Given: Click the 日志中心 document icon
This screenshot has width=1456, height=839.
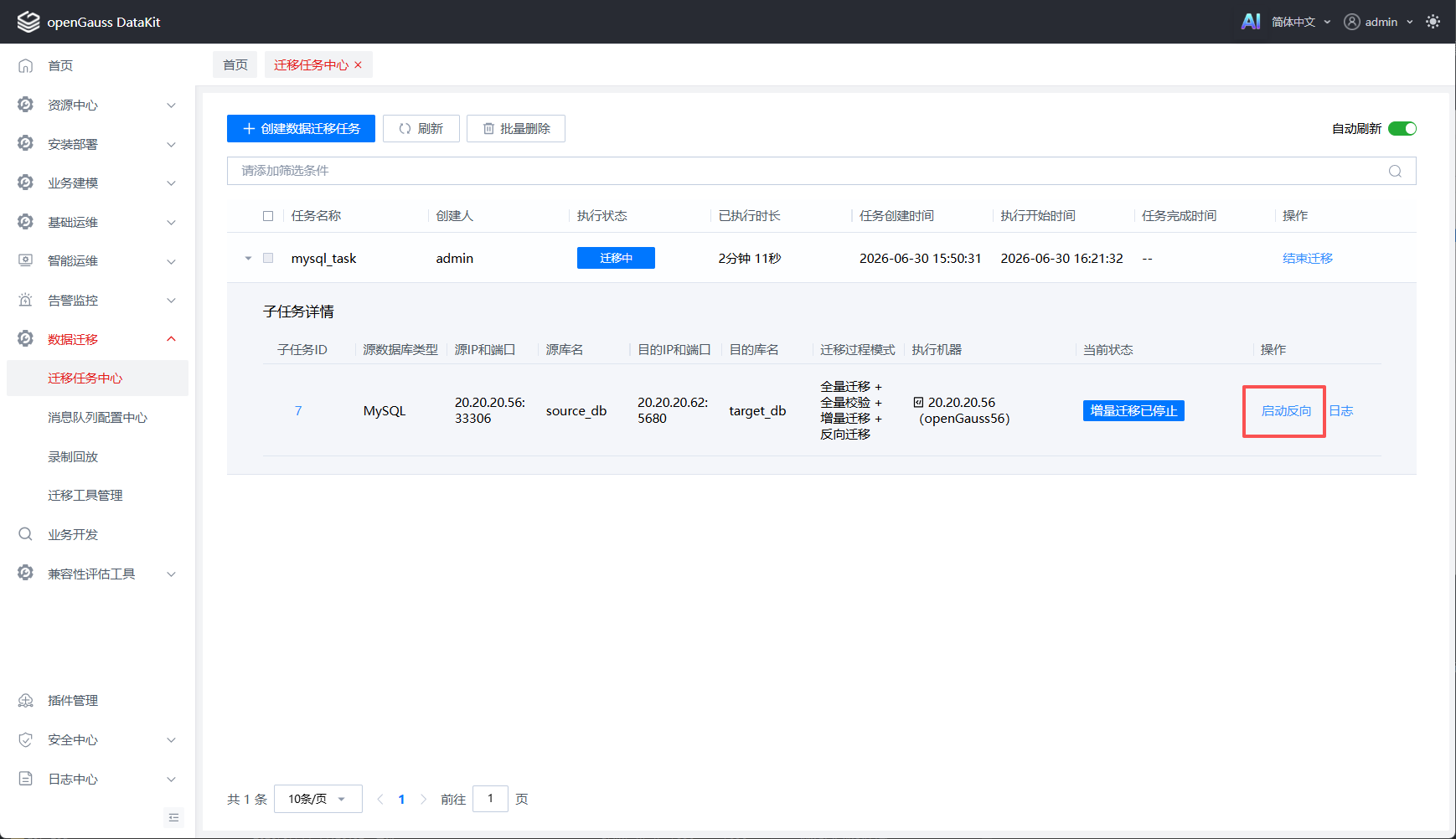Looking at the screenshot, I should pyautogui.click(x=26, y=779).
